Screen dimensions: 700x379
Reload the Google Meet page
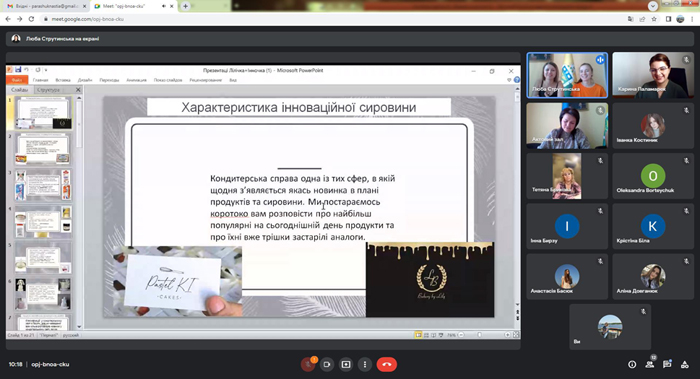[x=31, y=19]
